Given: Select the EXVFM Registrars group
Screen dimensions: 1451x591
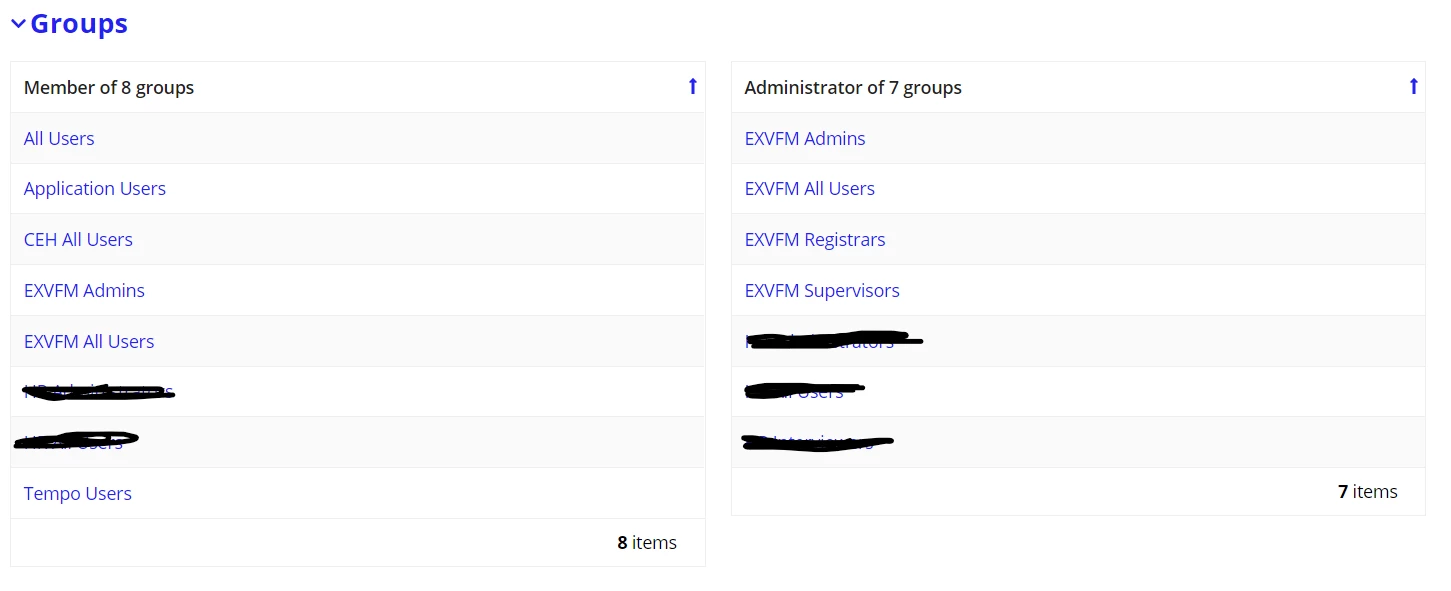Looking at the screenshot, I should coord(815,240).
